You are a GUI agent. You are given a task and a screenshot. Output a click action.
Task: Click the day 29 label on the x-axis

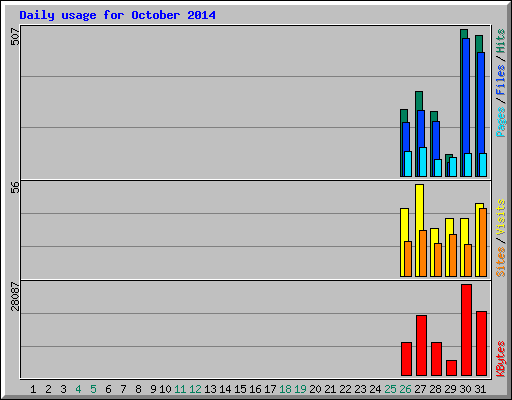(x=450, y=389)
